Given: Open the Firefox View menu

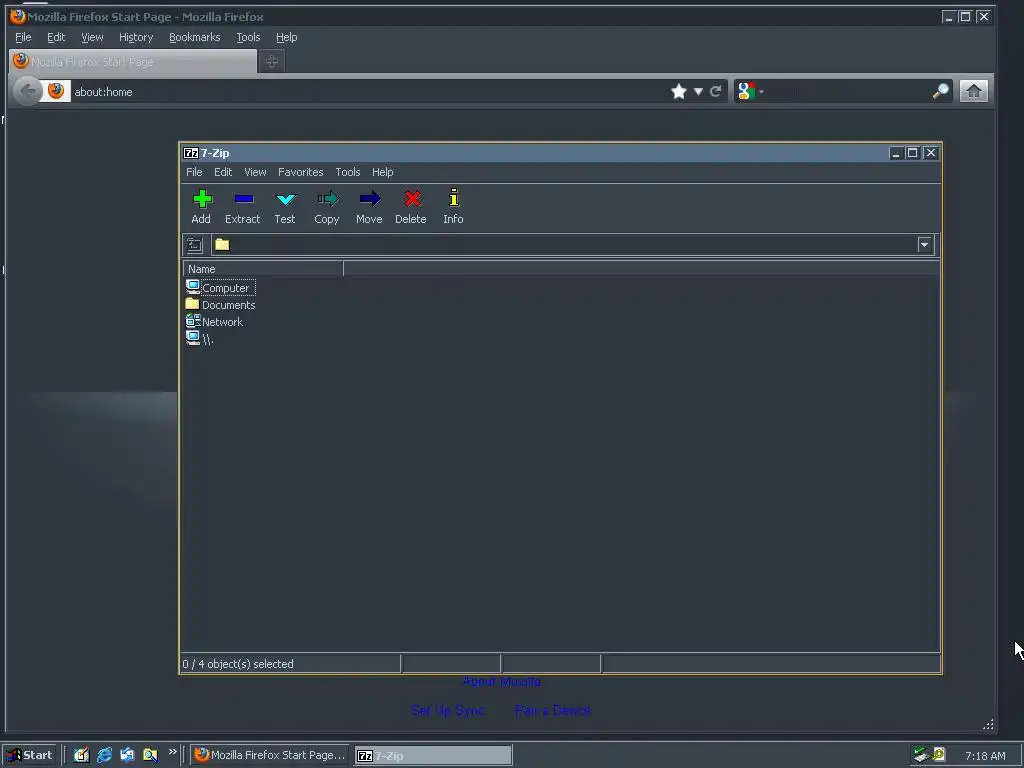Looking at the screenshot, I should coord(92,37).
